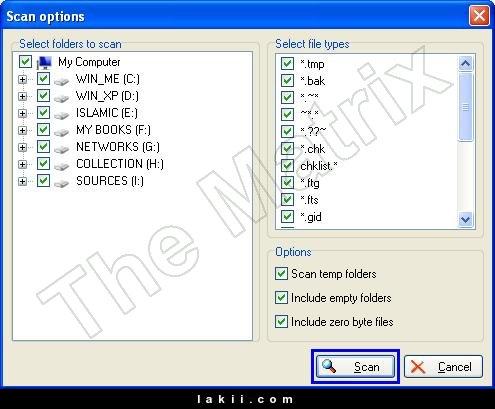This screenshot has width=495, height=409.
Task: Uncheck the *.tmp file type
Action: [287, 63]
